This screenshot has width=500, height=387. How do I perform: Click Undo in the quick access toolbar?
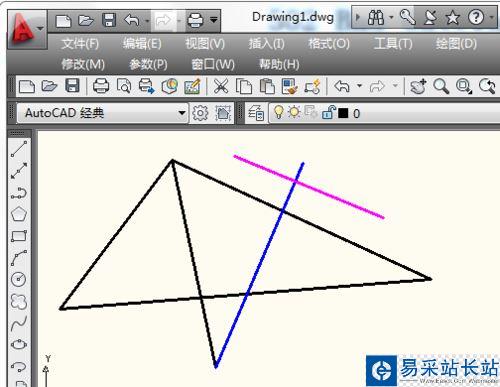132,20
